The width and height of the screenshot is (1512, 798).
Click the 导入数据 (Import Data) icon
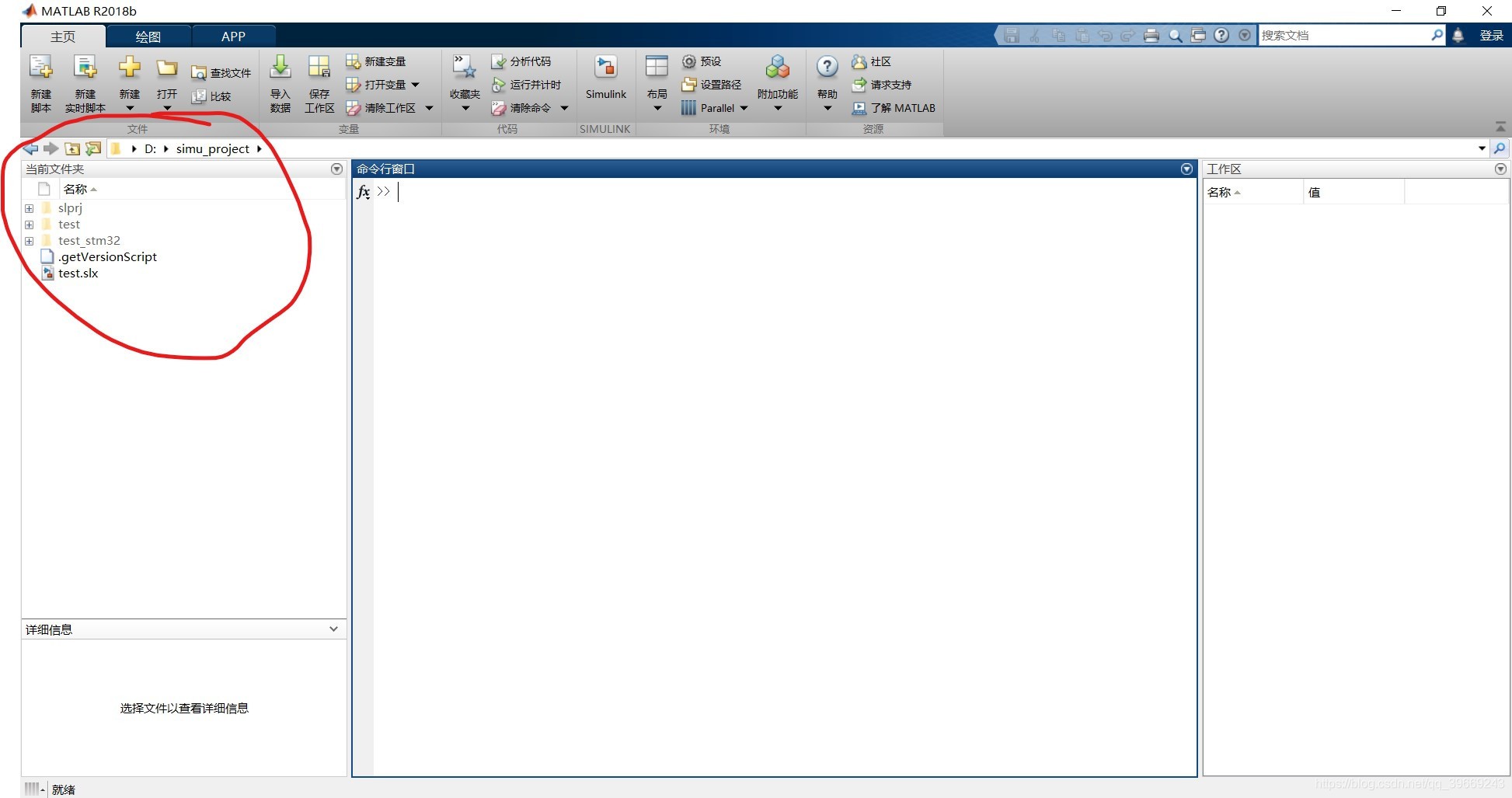[x=280, y=68]
